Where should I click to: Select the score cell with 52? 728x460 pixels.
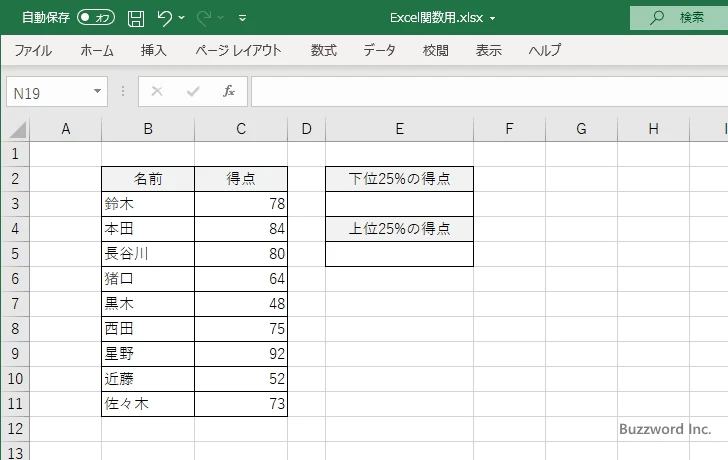(241, 379)
